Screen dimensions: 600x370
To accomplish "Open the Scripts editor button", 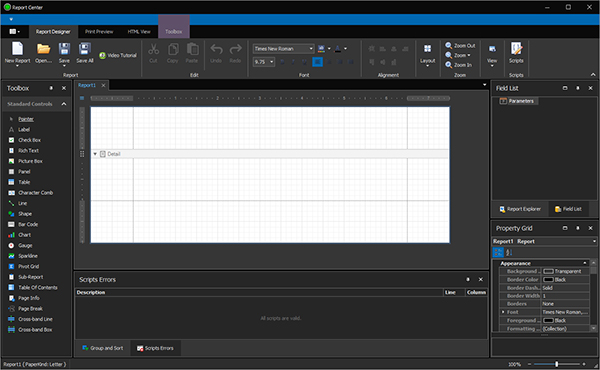I will point(516,53).
